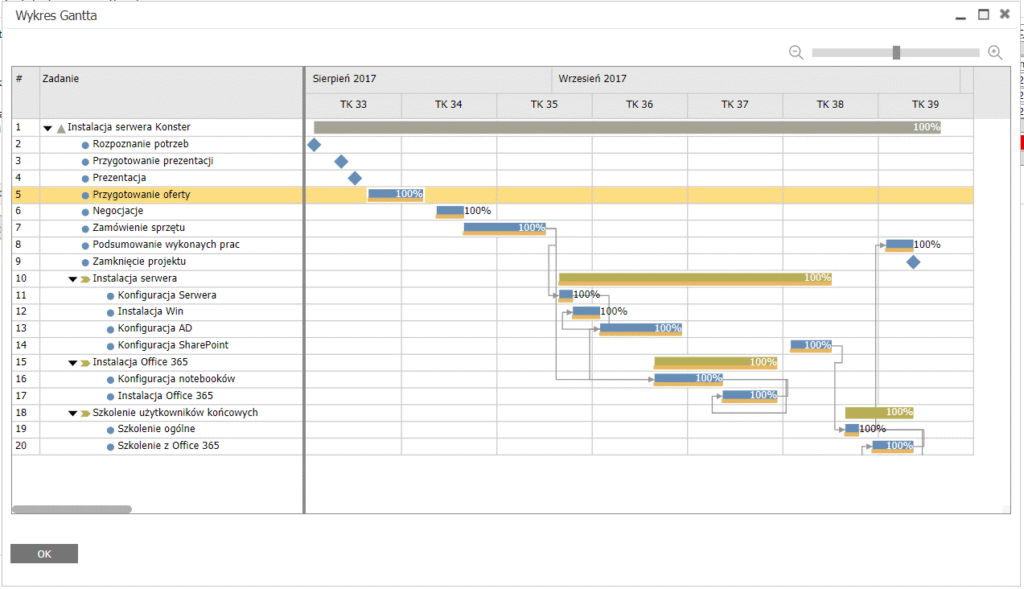
Task: Click the Zamknięcie projektu milestone diamond
Action: 913,262
